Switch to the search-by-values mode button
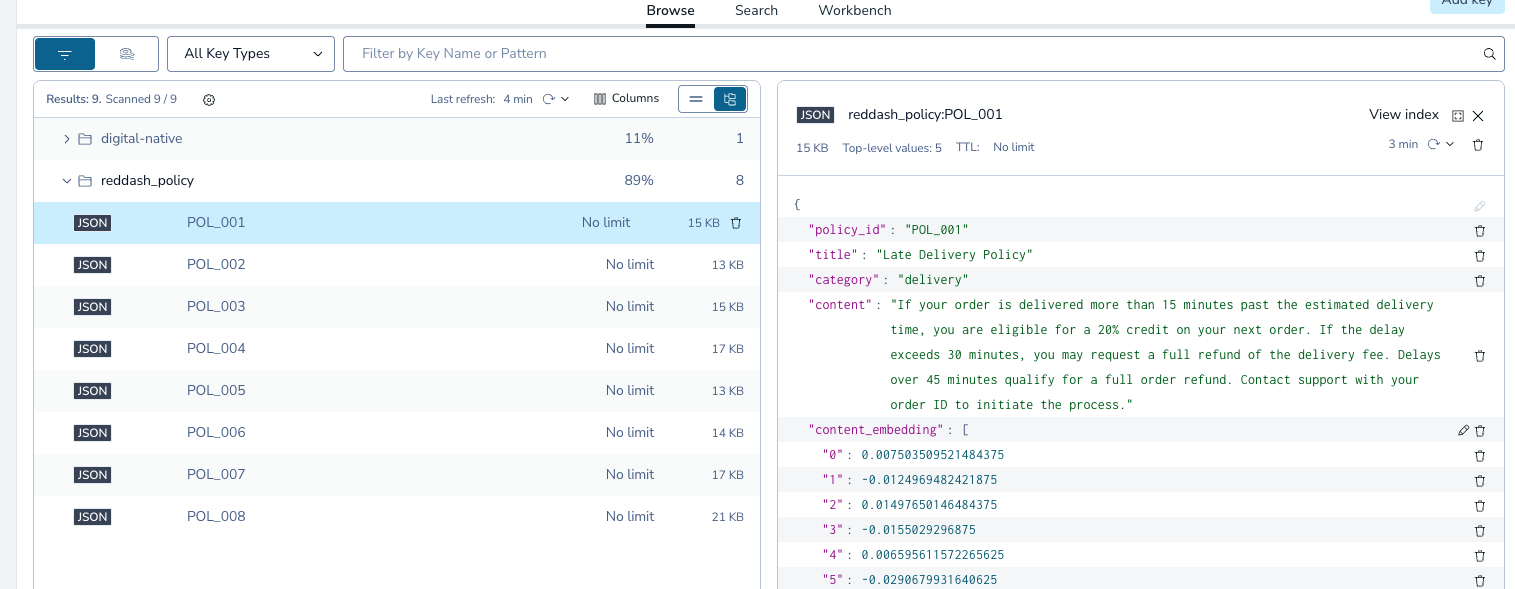1515x589 pixels. [x=127, y=54]
